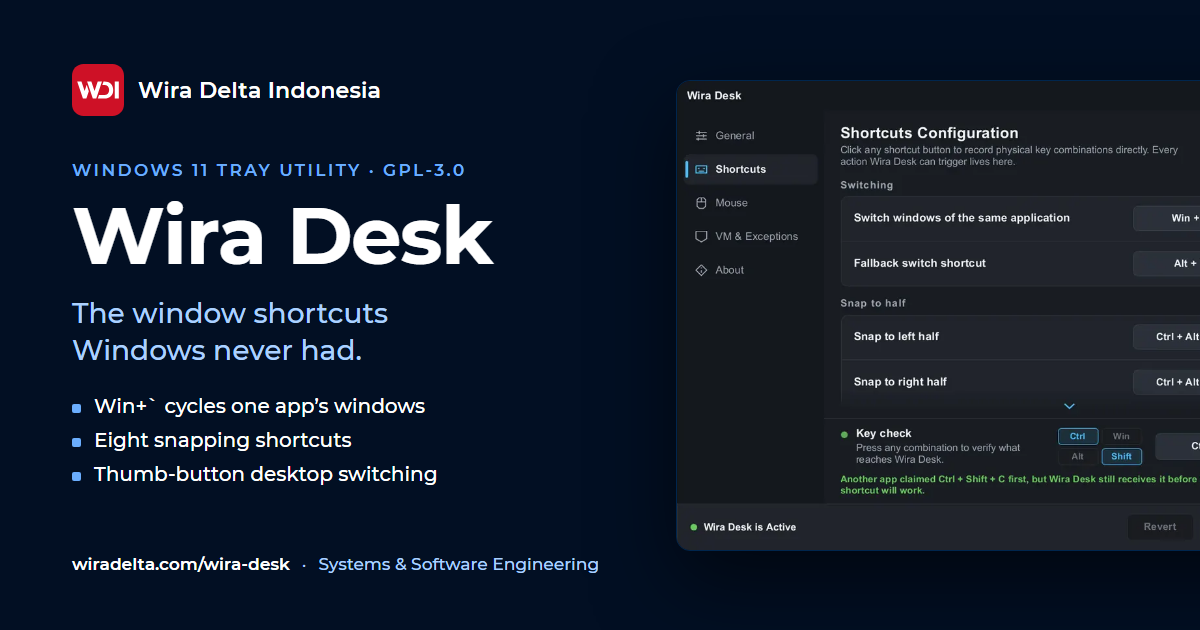Click the Switch windows of the same application label
Image resolution: width=1200 pixels, height=630 pixels.
point(962,218)
